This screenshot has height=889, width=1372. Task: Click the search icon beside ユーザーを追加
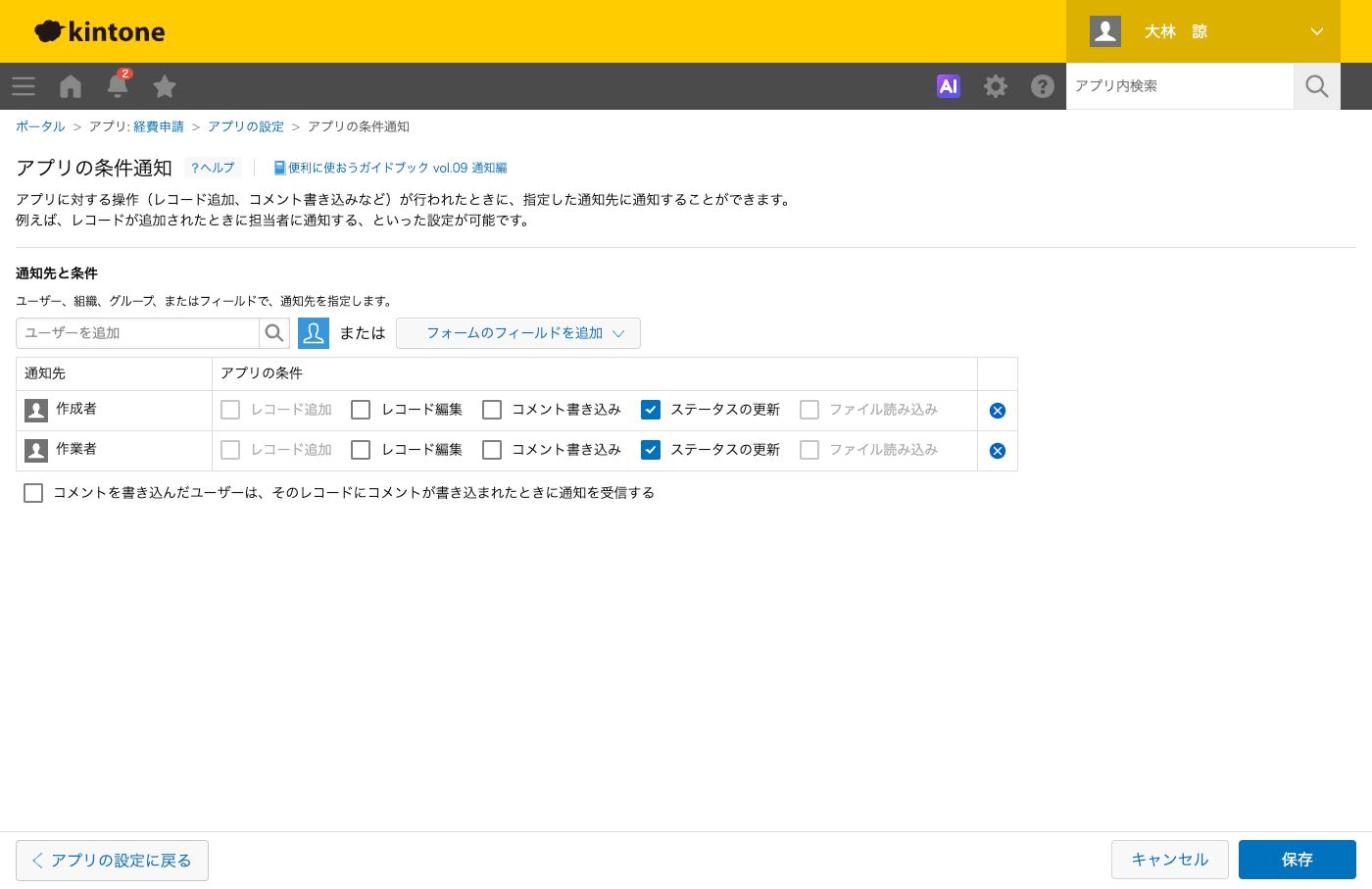pyautogui.click(x=274, y=333)
